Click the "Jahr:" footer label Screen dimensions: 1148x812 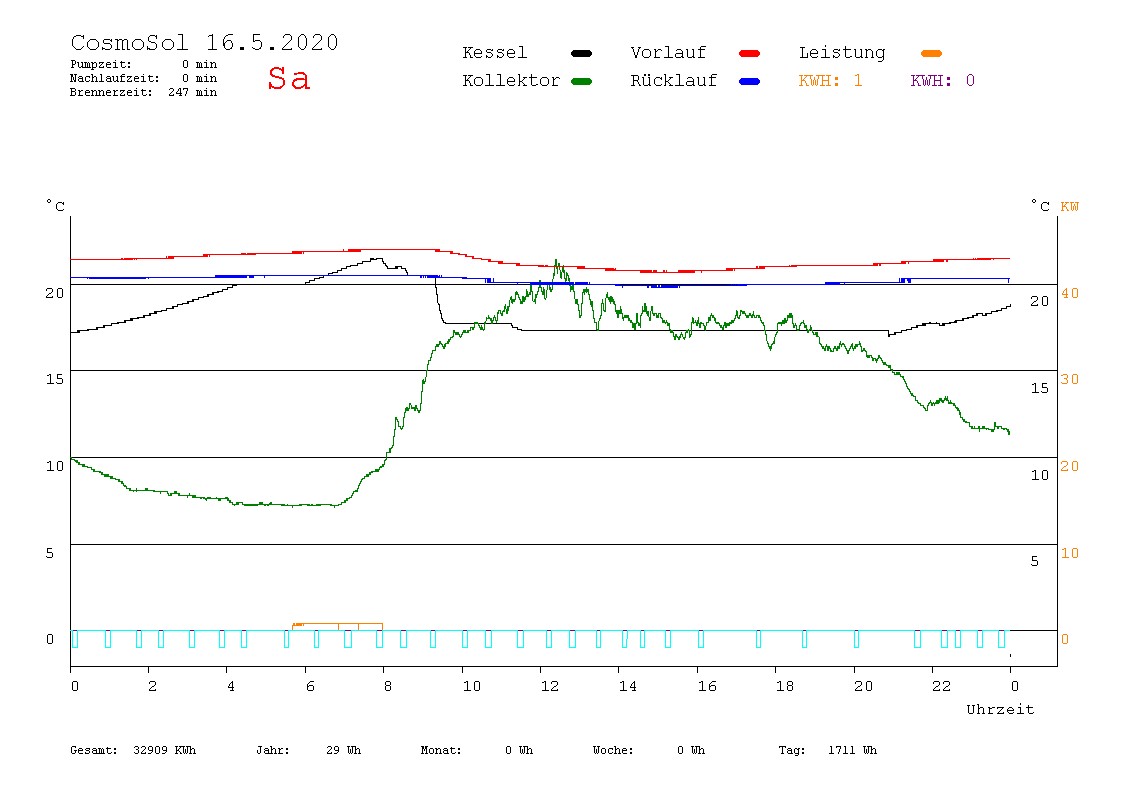point(272,750)
